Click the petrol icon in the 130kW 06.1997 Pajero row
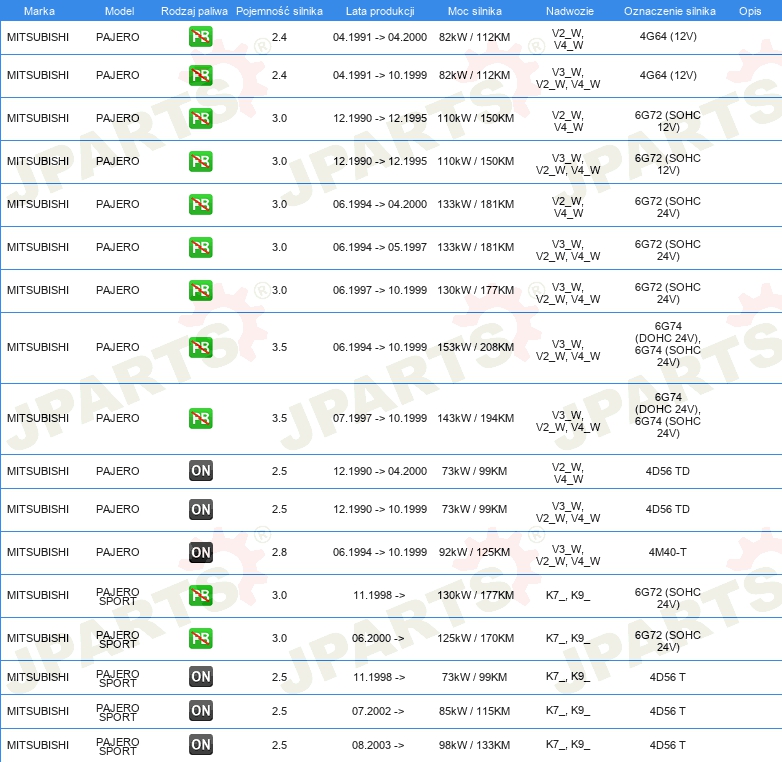This screenshot has width=782, height=762. [200, 290]
